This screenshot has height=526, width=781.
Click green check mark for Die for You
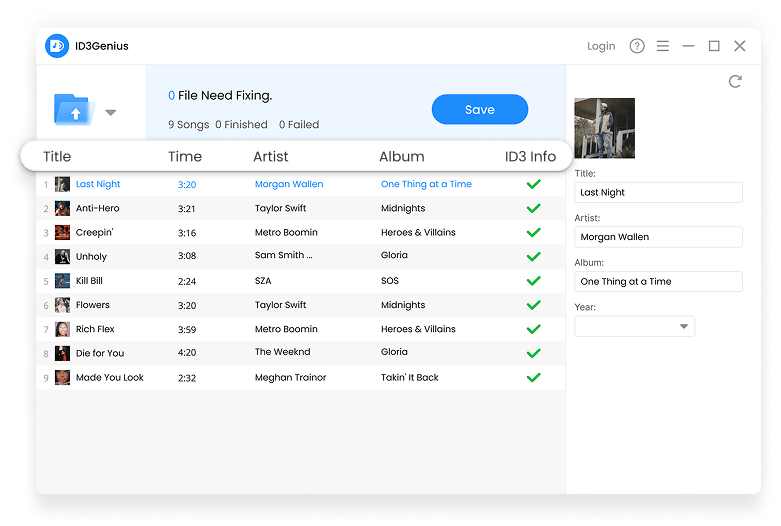[533, 353]
